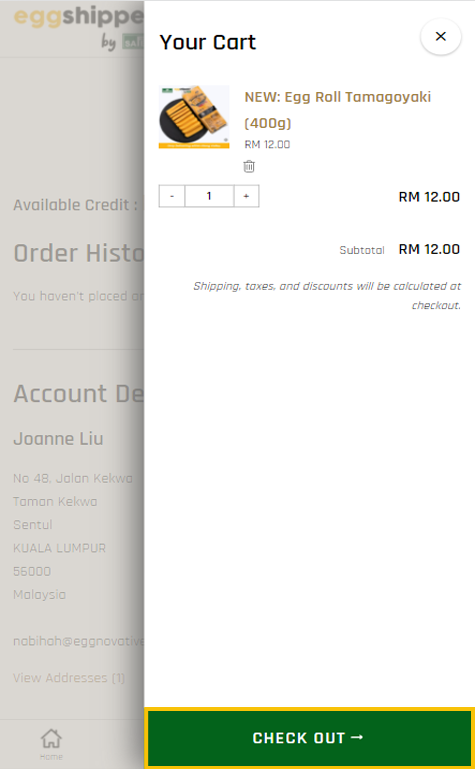Click the RM 12.00 unit price under product

267,145
